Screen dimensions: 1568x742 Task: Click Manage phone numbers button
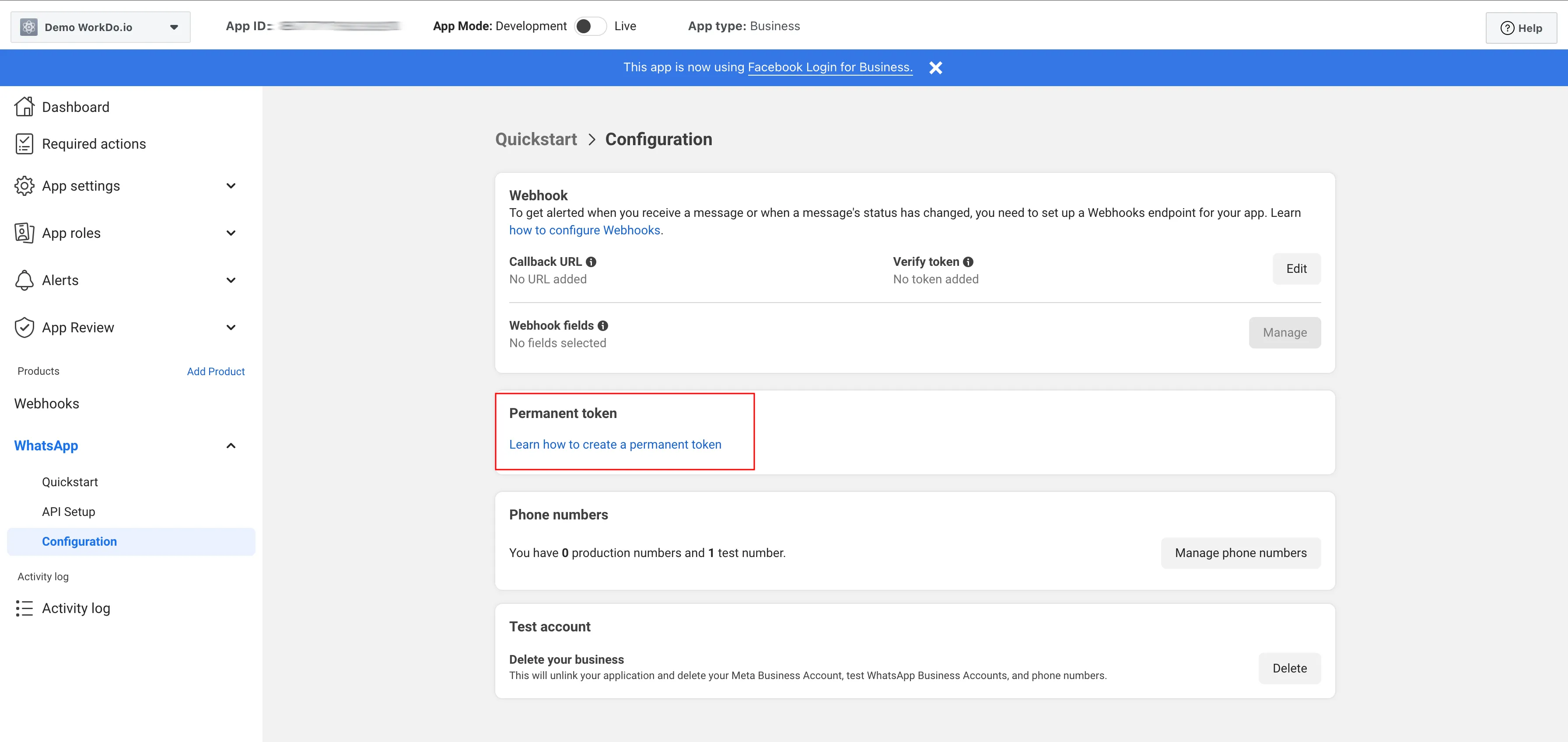[x=1240, y=553]
